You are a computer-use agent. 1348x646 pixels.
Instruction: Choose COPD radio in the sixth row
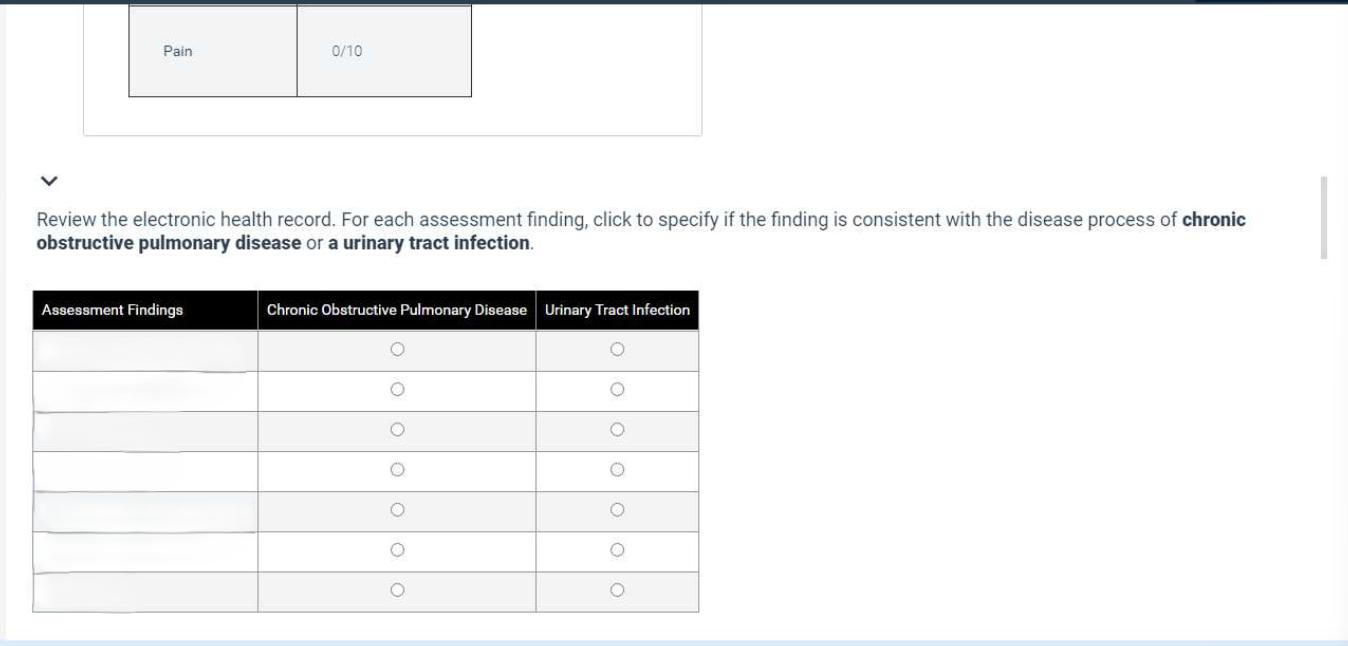tap(397, 549)
